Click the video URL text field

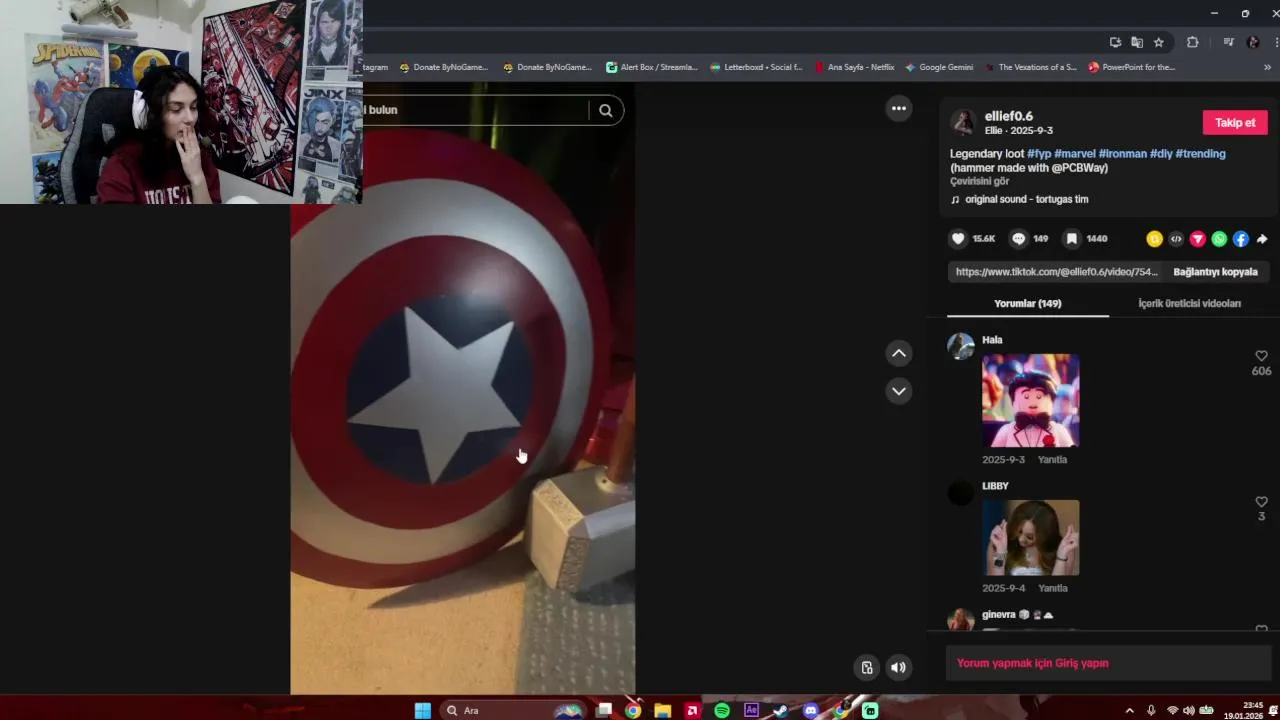click(1056, 272)
